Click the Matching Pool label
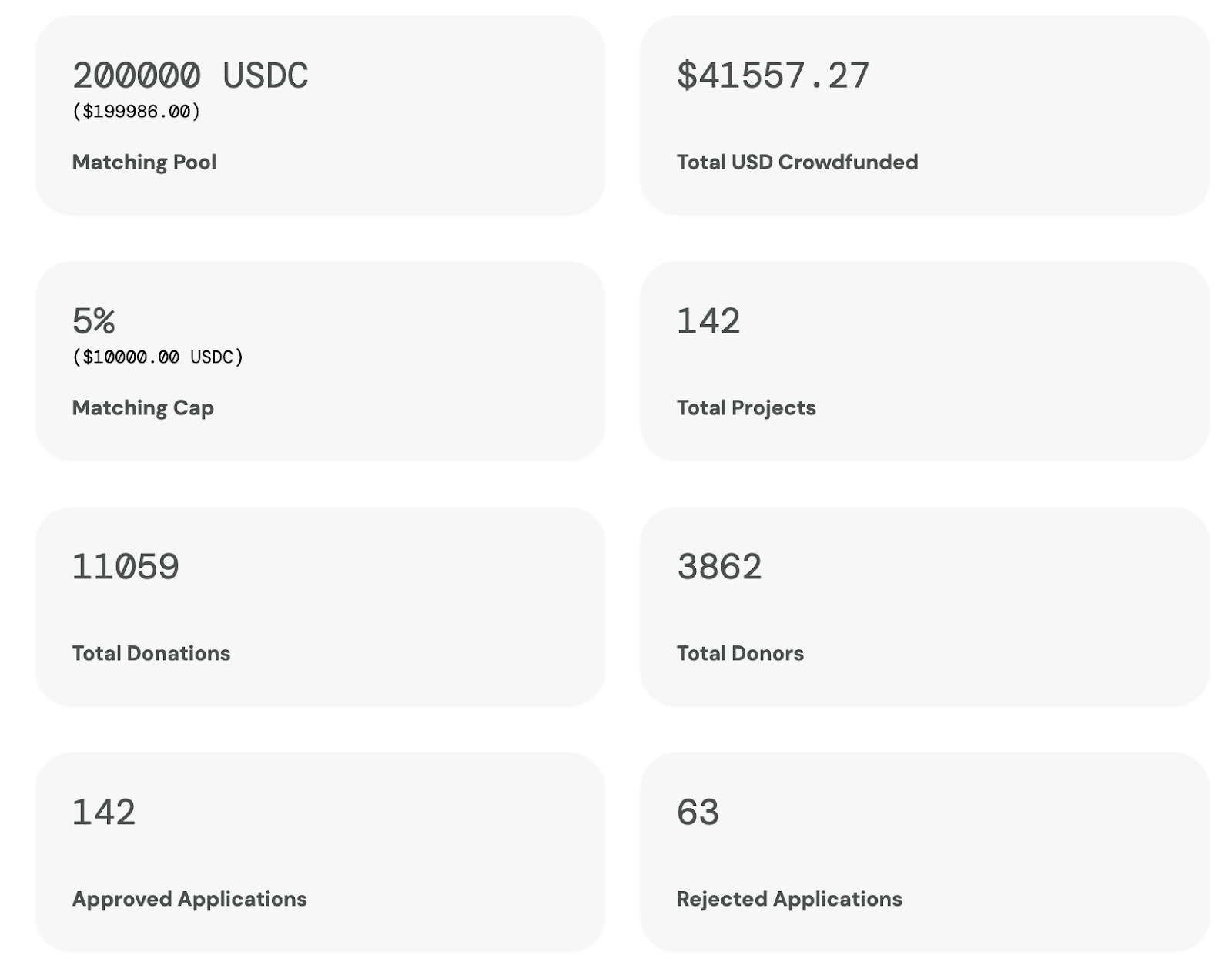Viewport: 1232px width, 972px height. (144, 163)
